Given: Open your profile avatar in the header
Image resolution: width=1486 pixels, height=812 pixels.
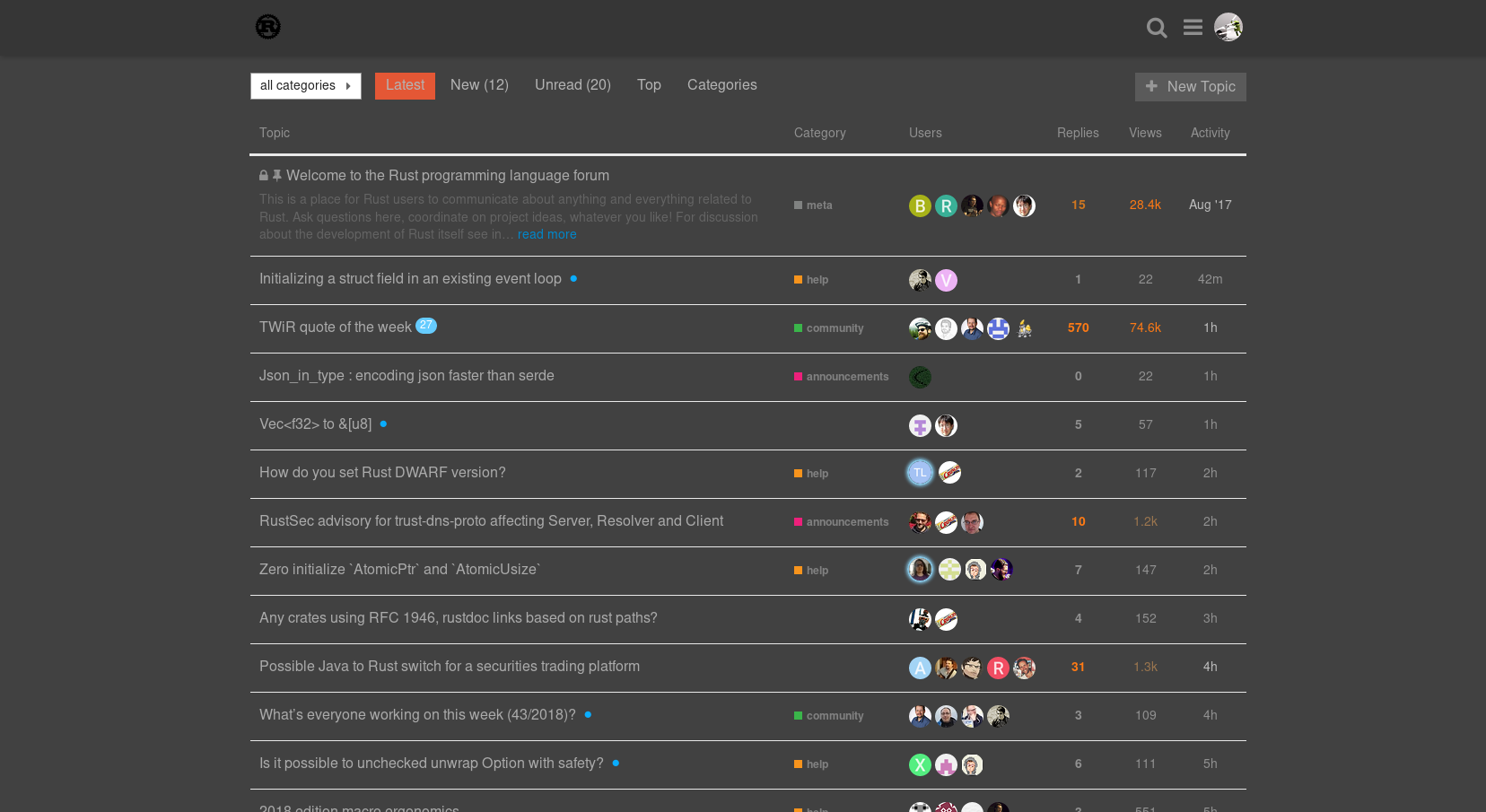Looking at the screenshot, I should click(x=1228, y=27).
